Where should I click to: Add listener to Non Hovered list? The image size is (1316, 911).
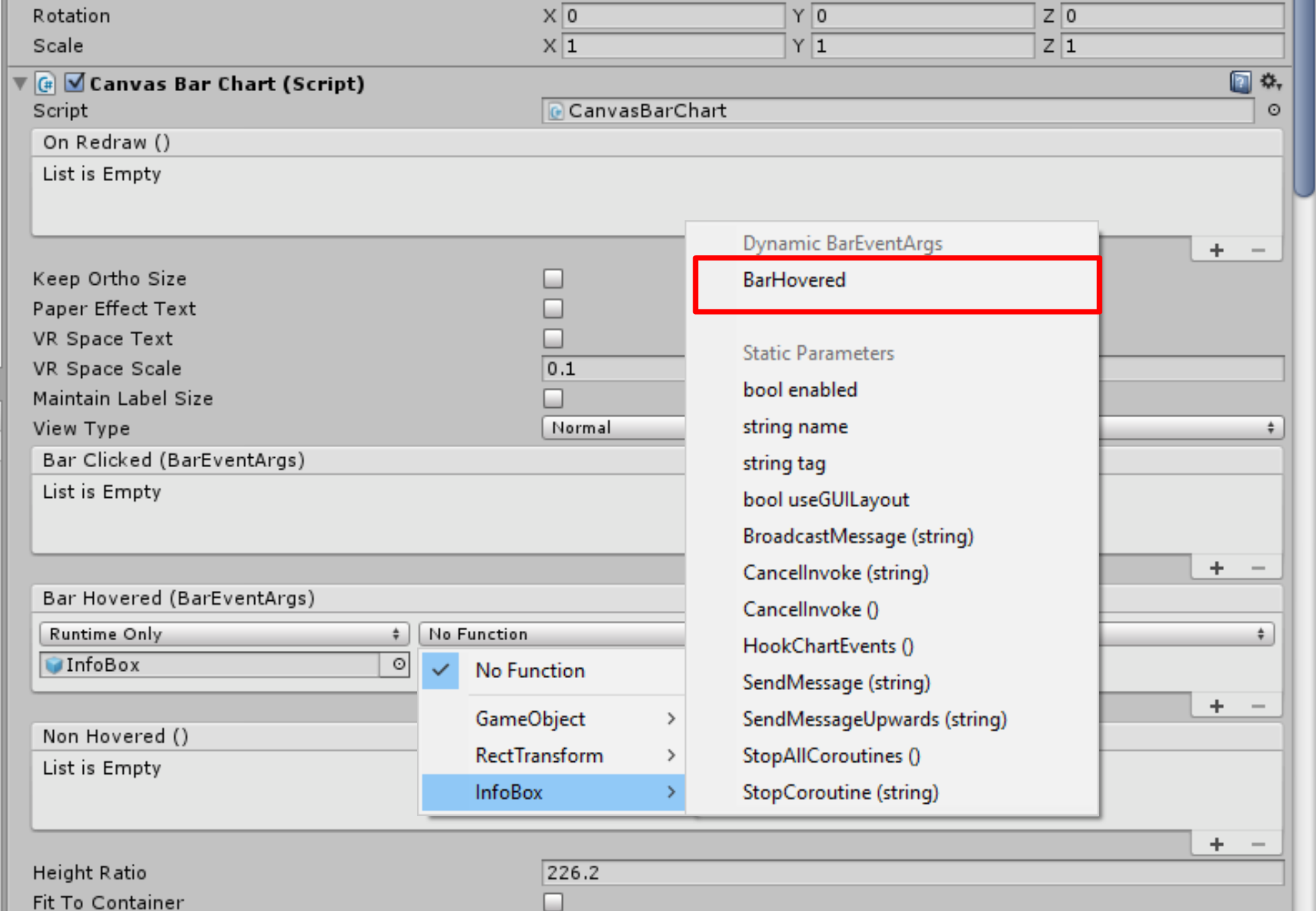1217,844
